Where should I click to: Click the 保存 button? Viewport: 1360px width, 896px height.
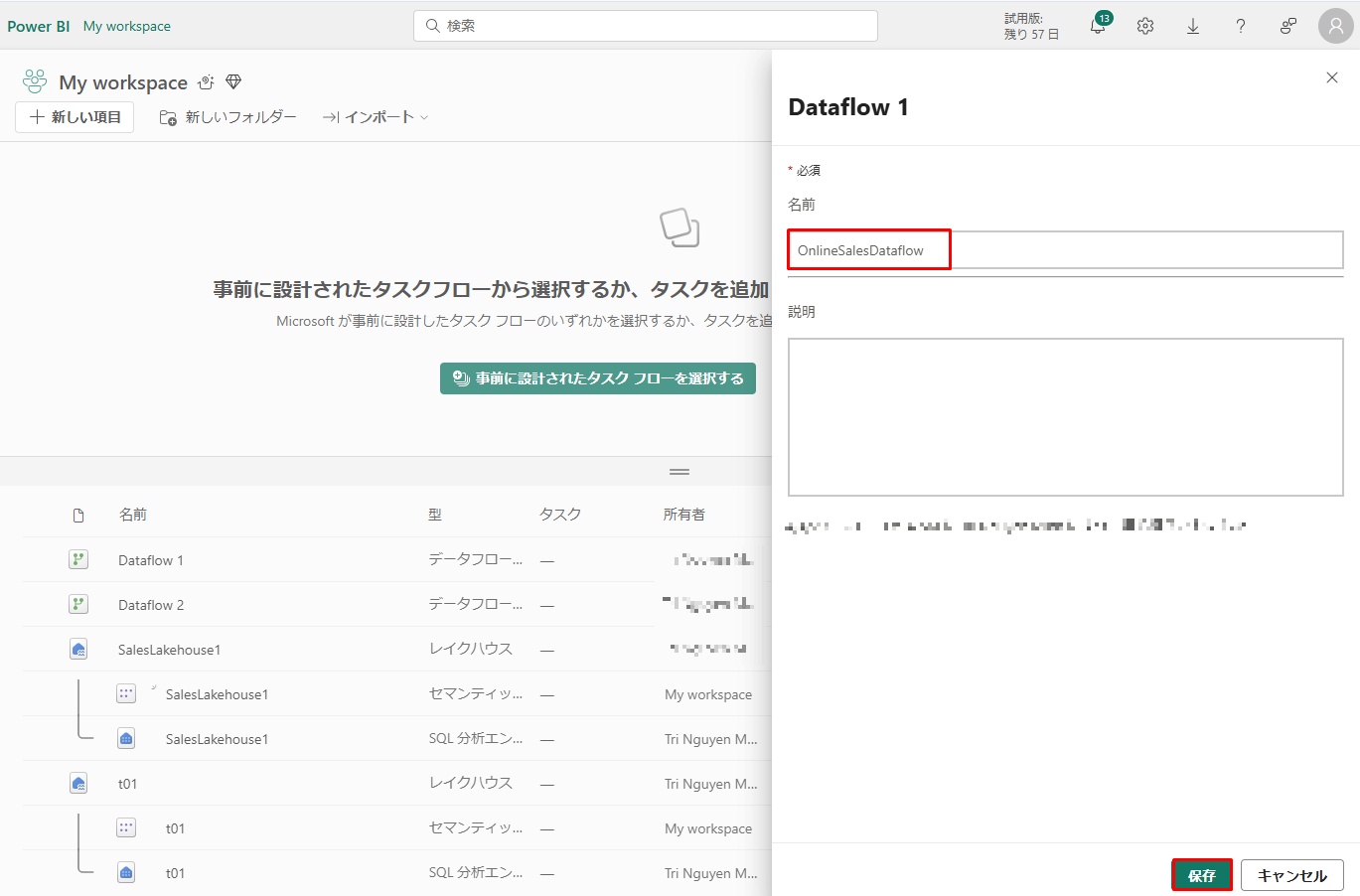1202,875
